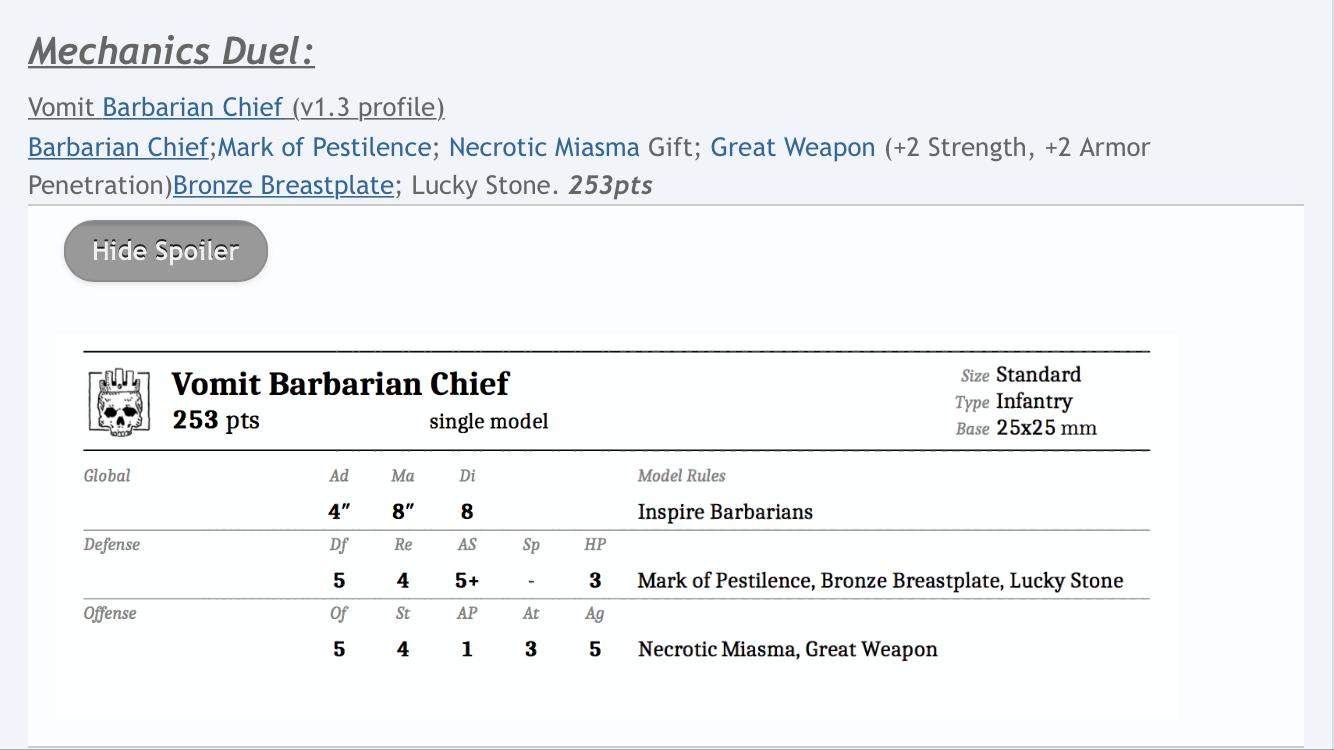Click the crowned skull unit icon
The height and width of the screenshot is (750, 1334).
click(x=119, y=402)
